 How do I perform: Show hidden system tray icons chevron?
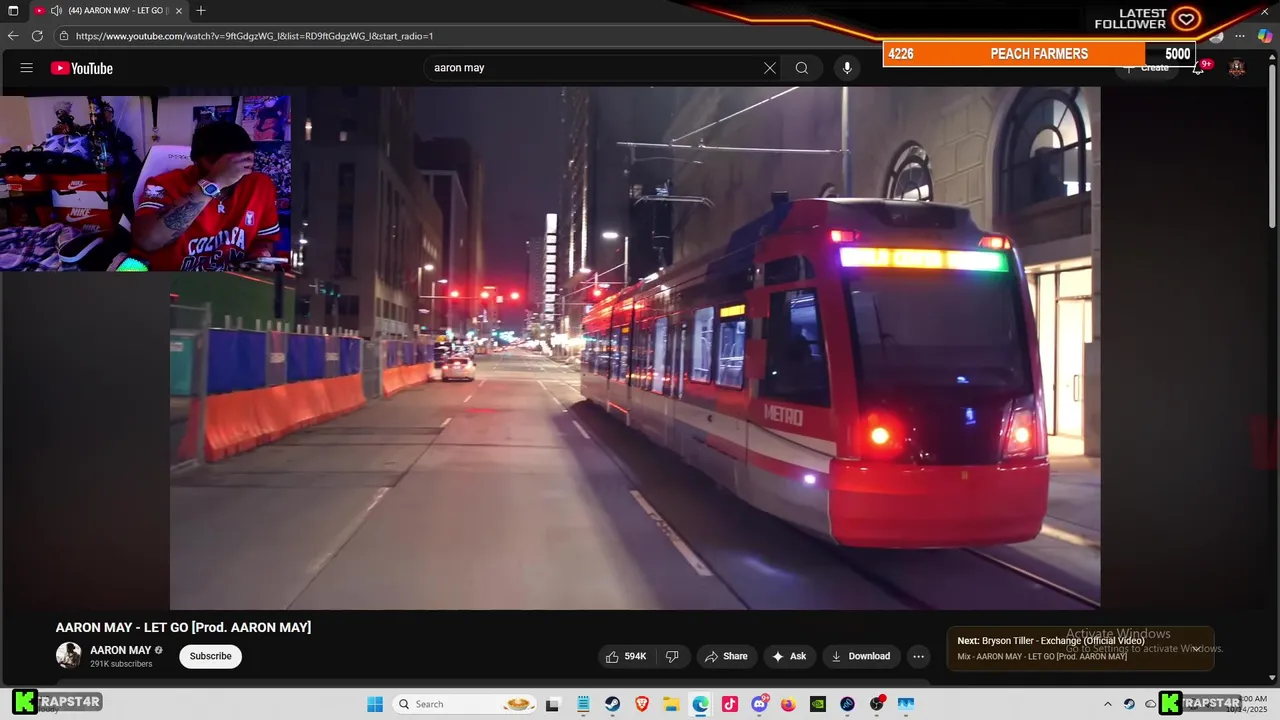tap(1107, 704)
